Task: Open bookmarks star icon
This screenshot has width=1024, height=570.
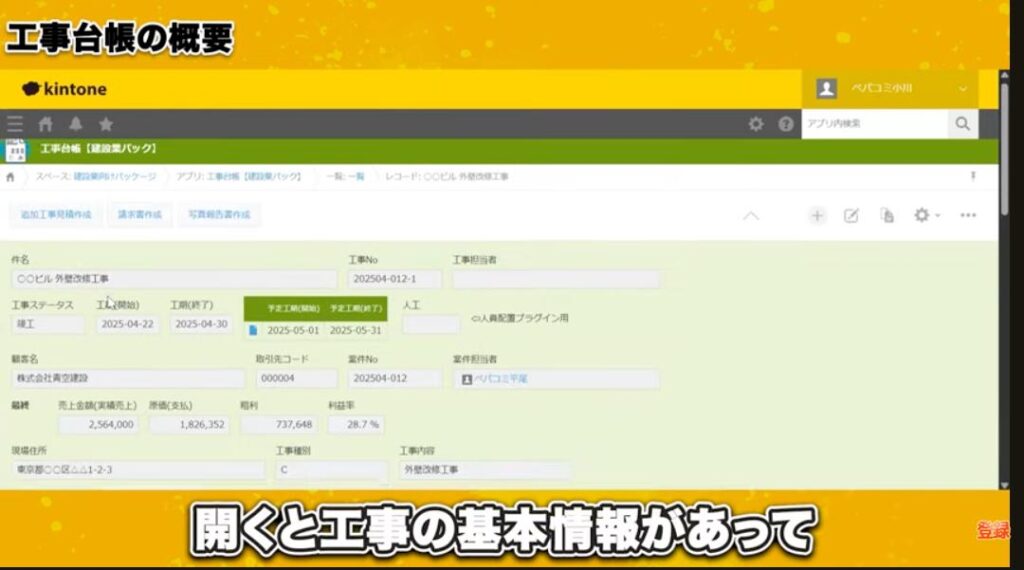Action: 105,124
